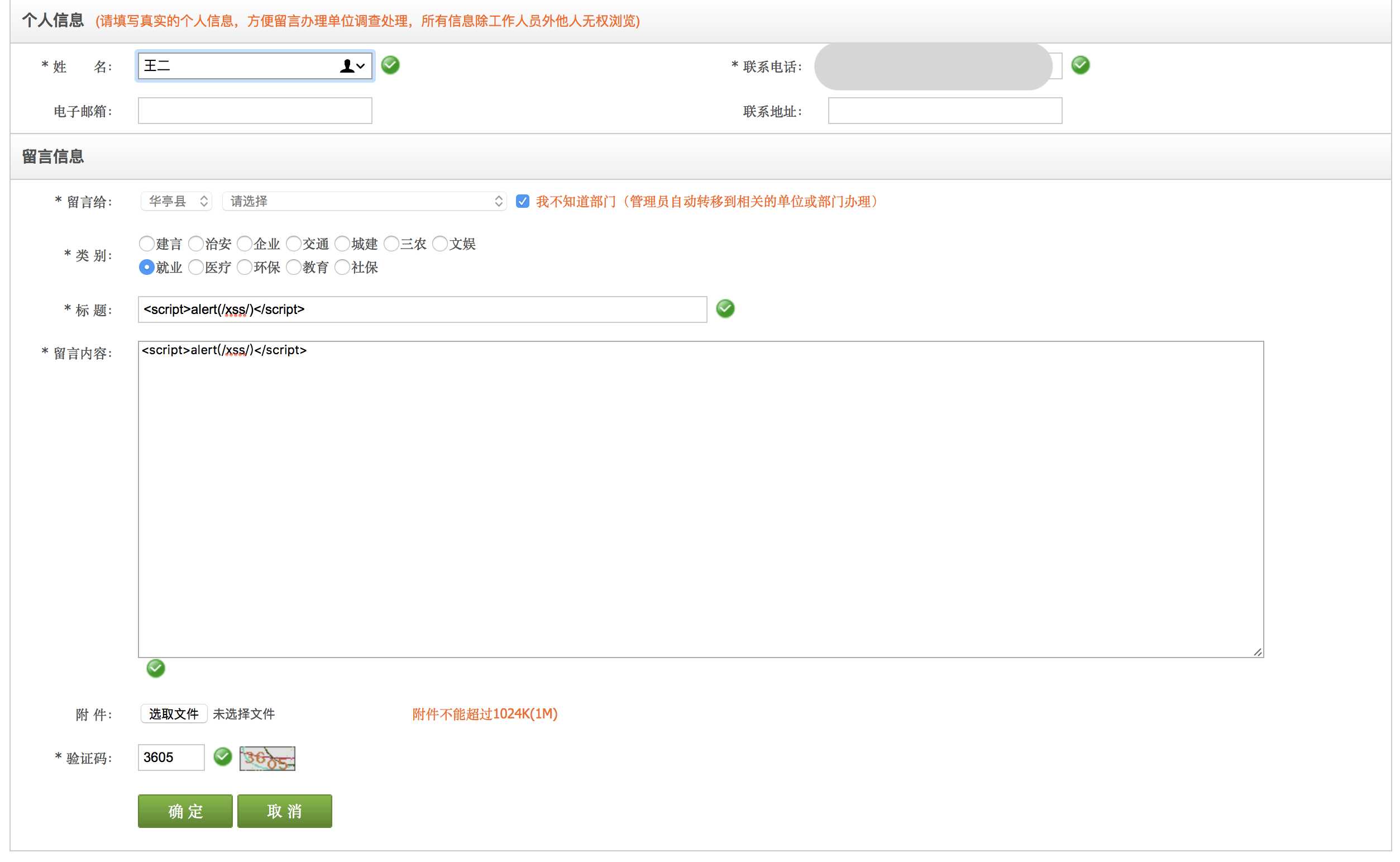The height and width of the screenshot is (862, 1400).
Task: Refresh the captcha image showing 3605
Action: click(x=267, y=758)
